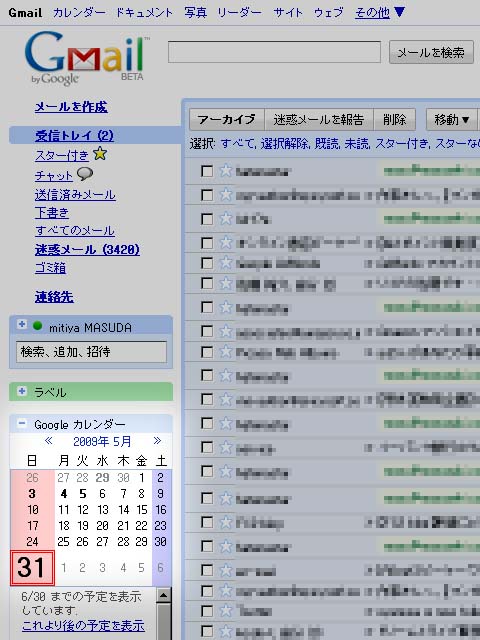Select May 13 in the calendar
Screen dimensions: 480x640
coord(103,509)
